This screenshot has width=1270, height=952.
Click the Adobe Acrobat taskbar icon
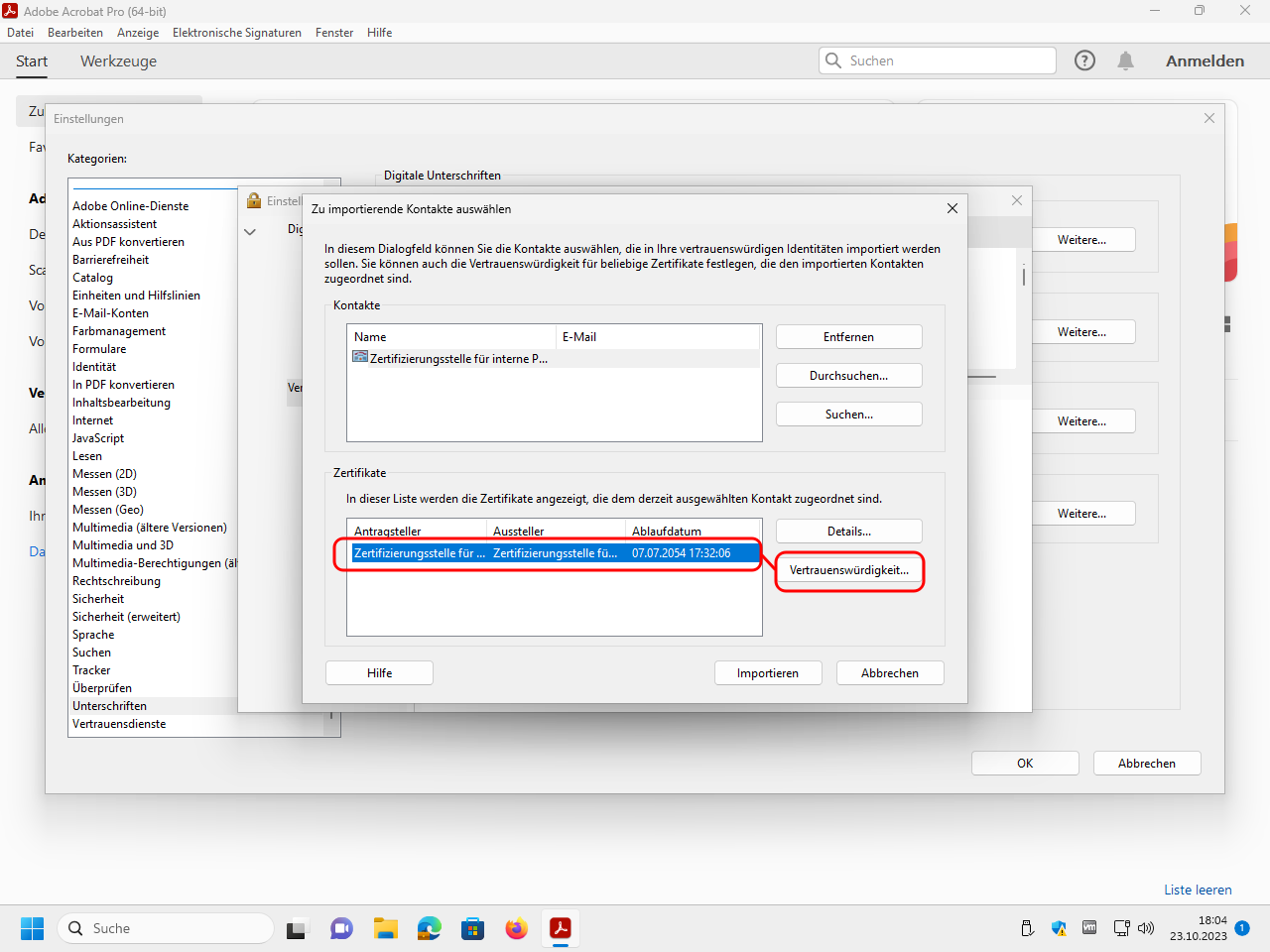[x=561, y=928]
